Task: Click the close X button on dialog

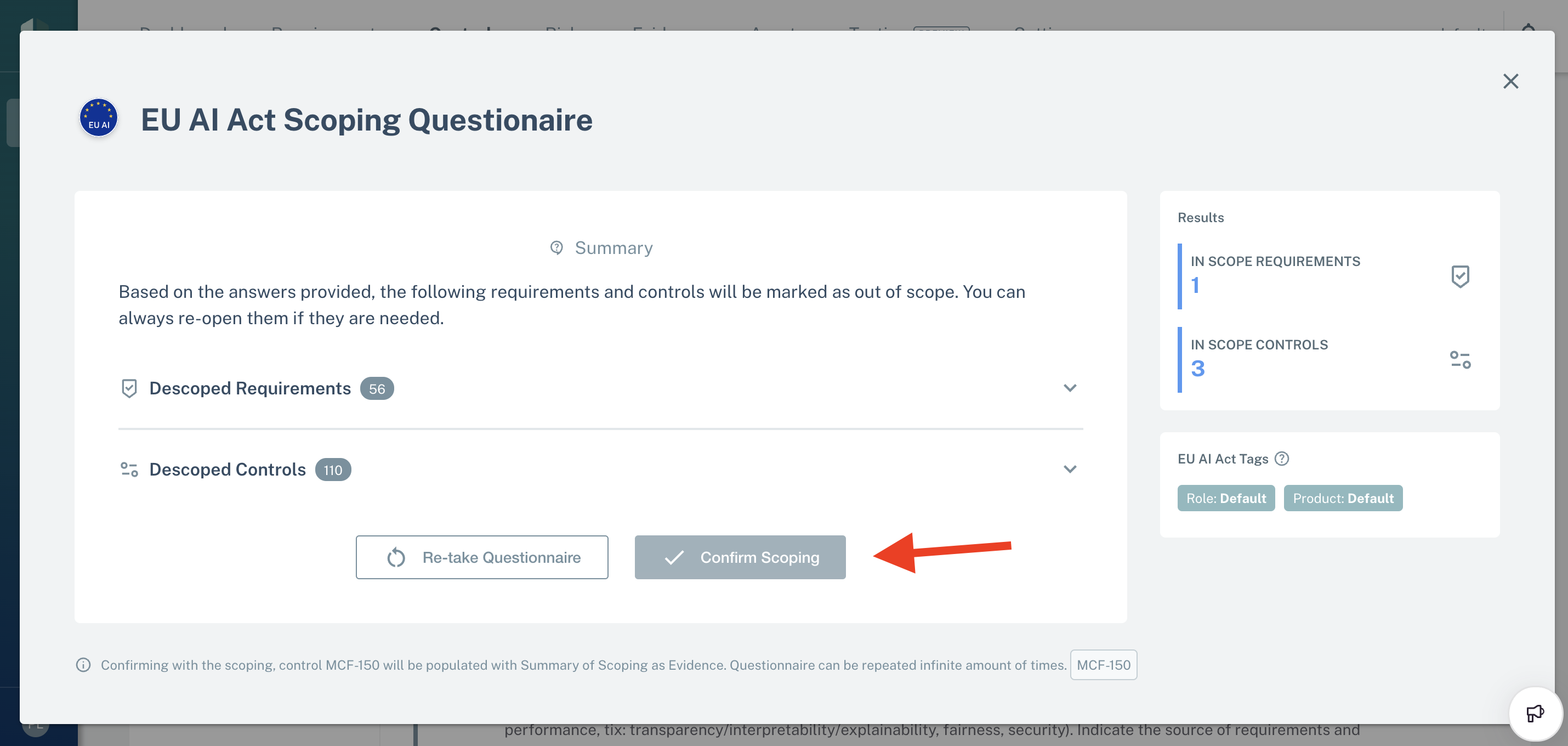Action: click(1510, 80)
